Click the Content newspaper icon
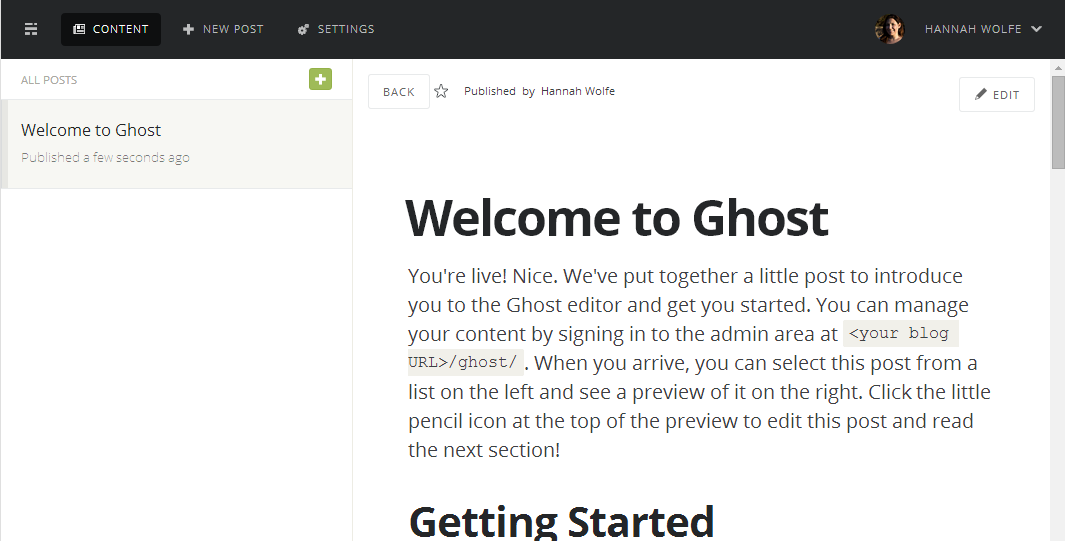Screen dimensions: 1065x541 point(79,29)
